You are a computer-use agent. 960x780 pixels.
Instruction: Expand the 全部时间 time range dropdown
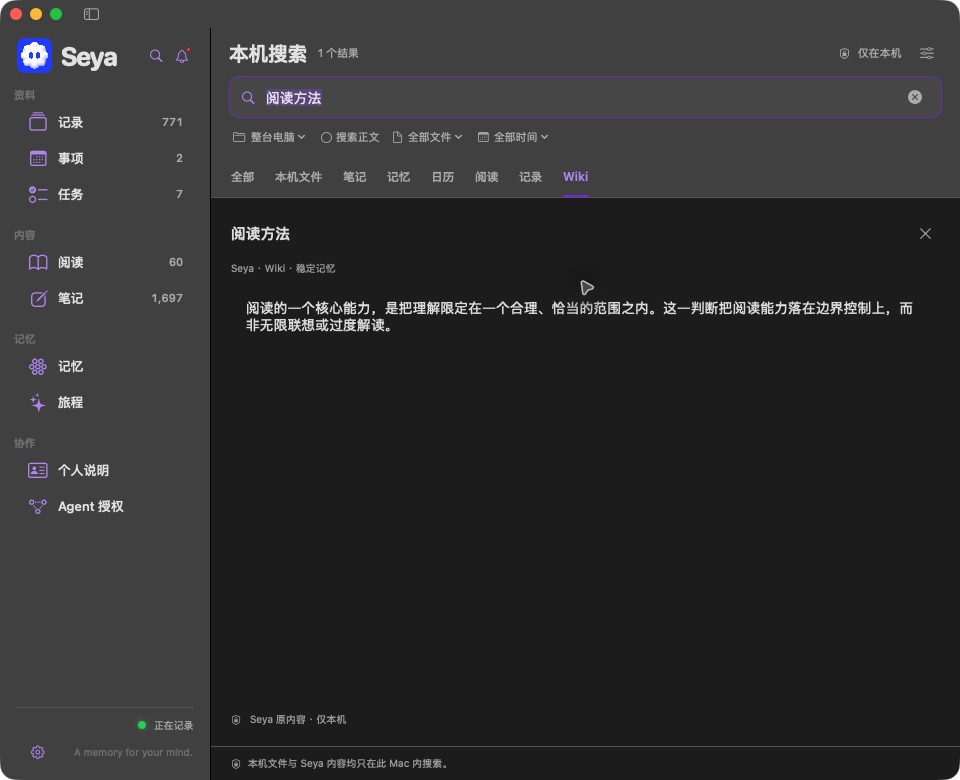click(513, 137)
